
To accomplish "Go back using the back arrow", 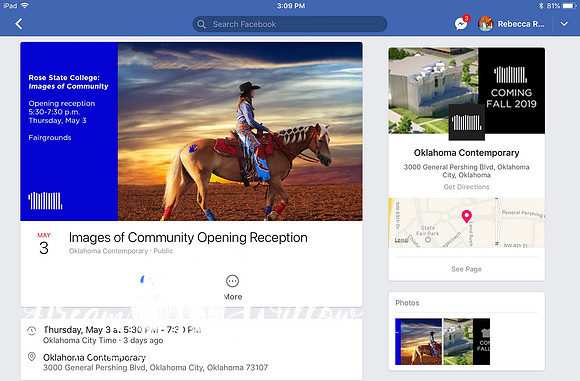I will coord(19,24).
